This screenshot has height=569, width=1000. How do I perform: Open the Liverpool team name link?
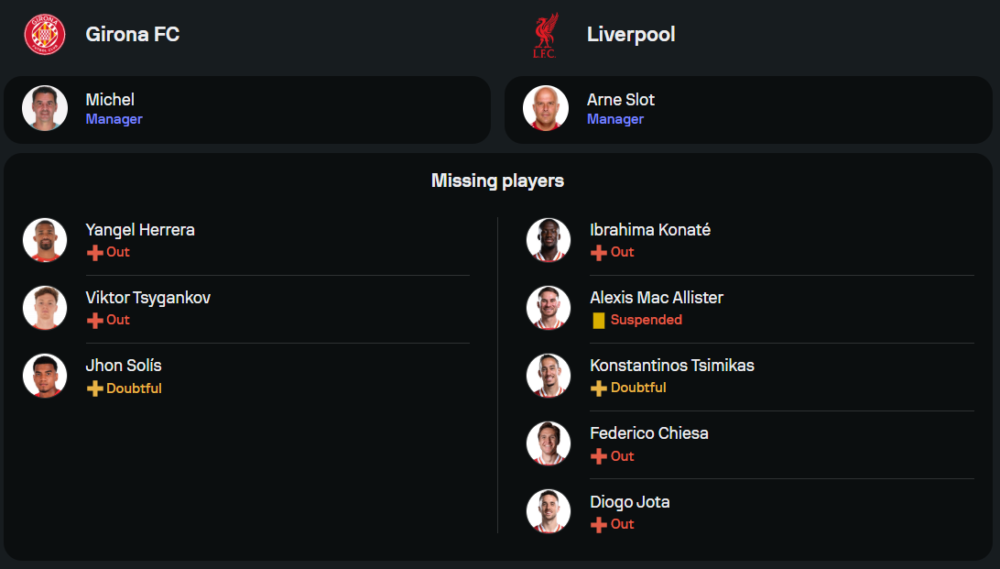[631, 34]
